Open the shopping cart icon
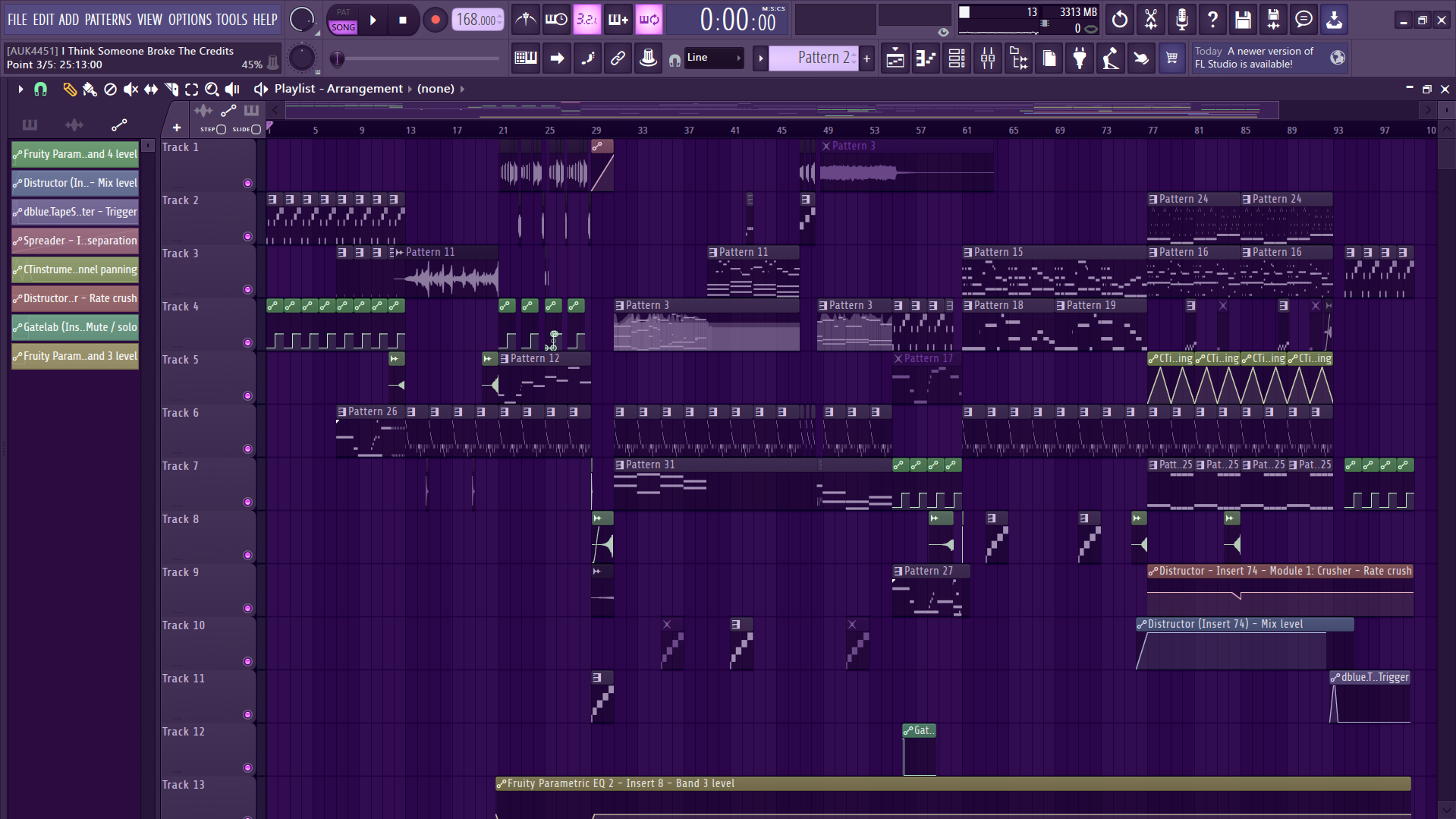 tap(1171, 58)
